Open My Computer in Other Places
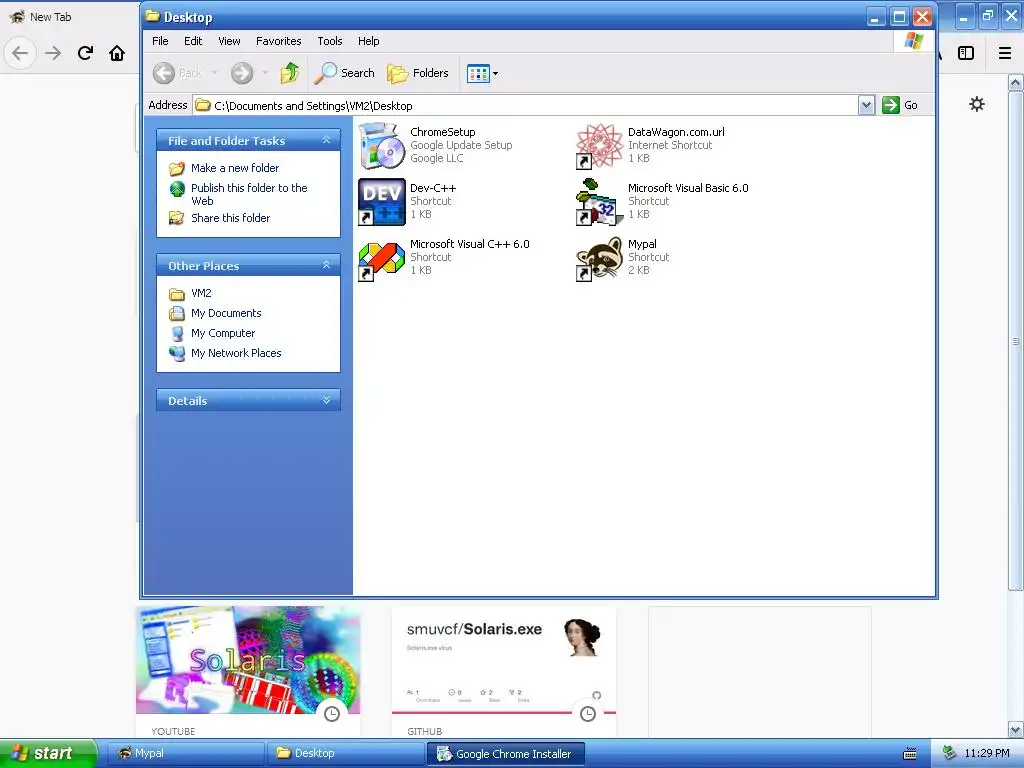Image resolution: width=1024 pixels, height=768 pixels. click(x=223, y=333)
